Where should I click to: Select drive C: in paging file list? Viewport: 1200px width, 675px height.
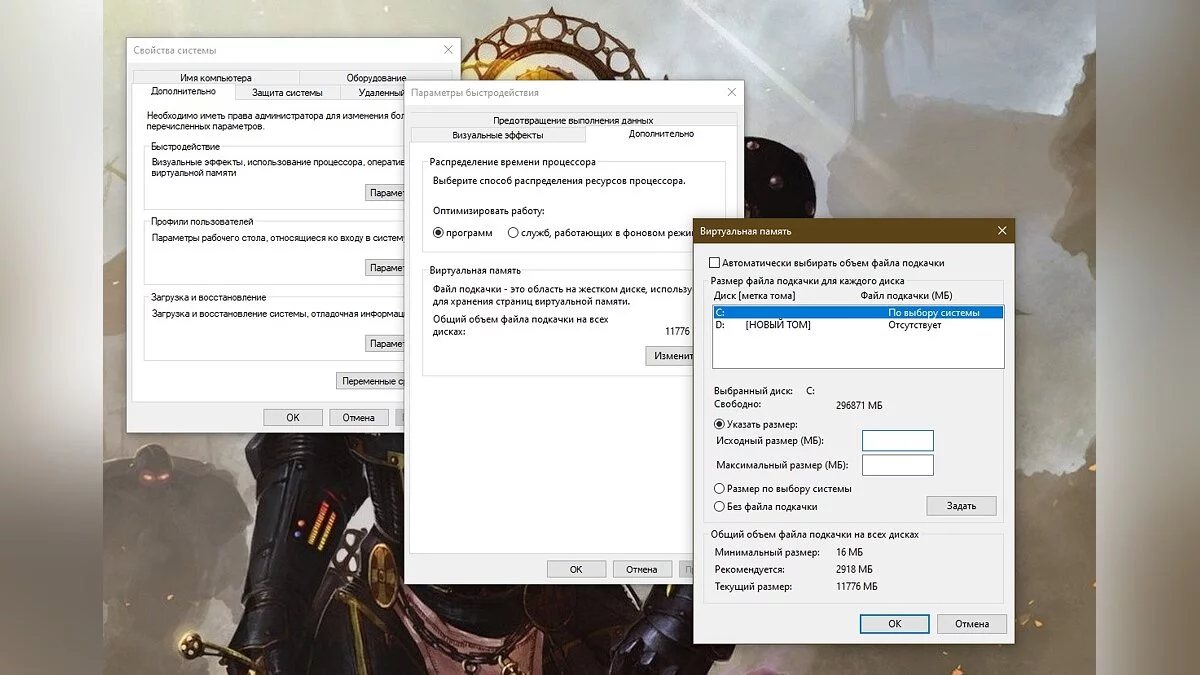[857, 313]
